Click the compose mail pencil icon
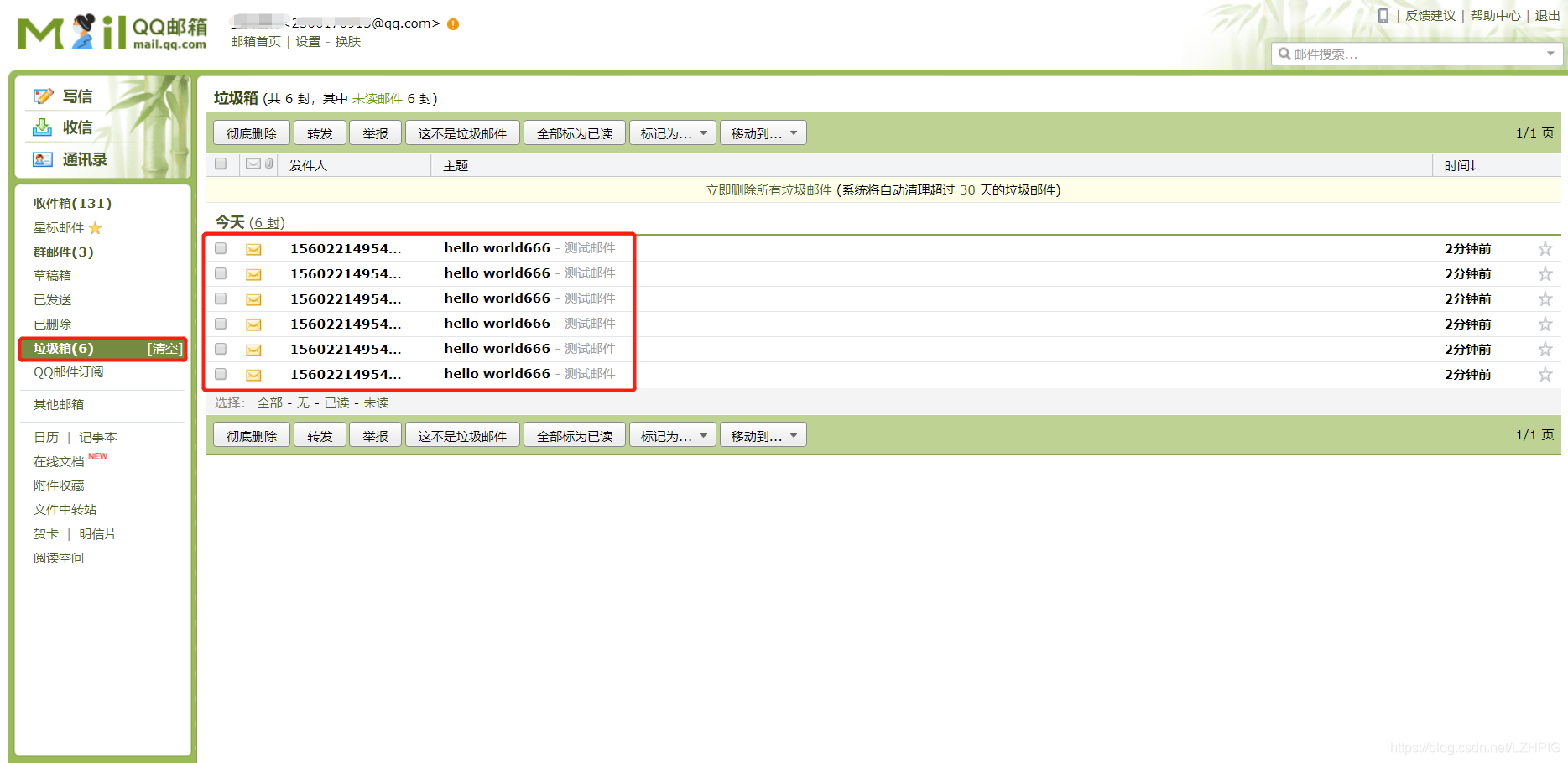The height and width of the screenshot is (763, 1568). tap(43, 96)
